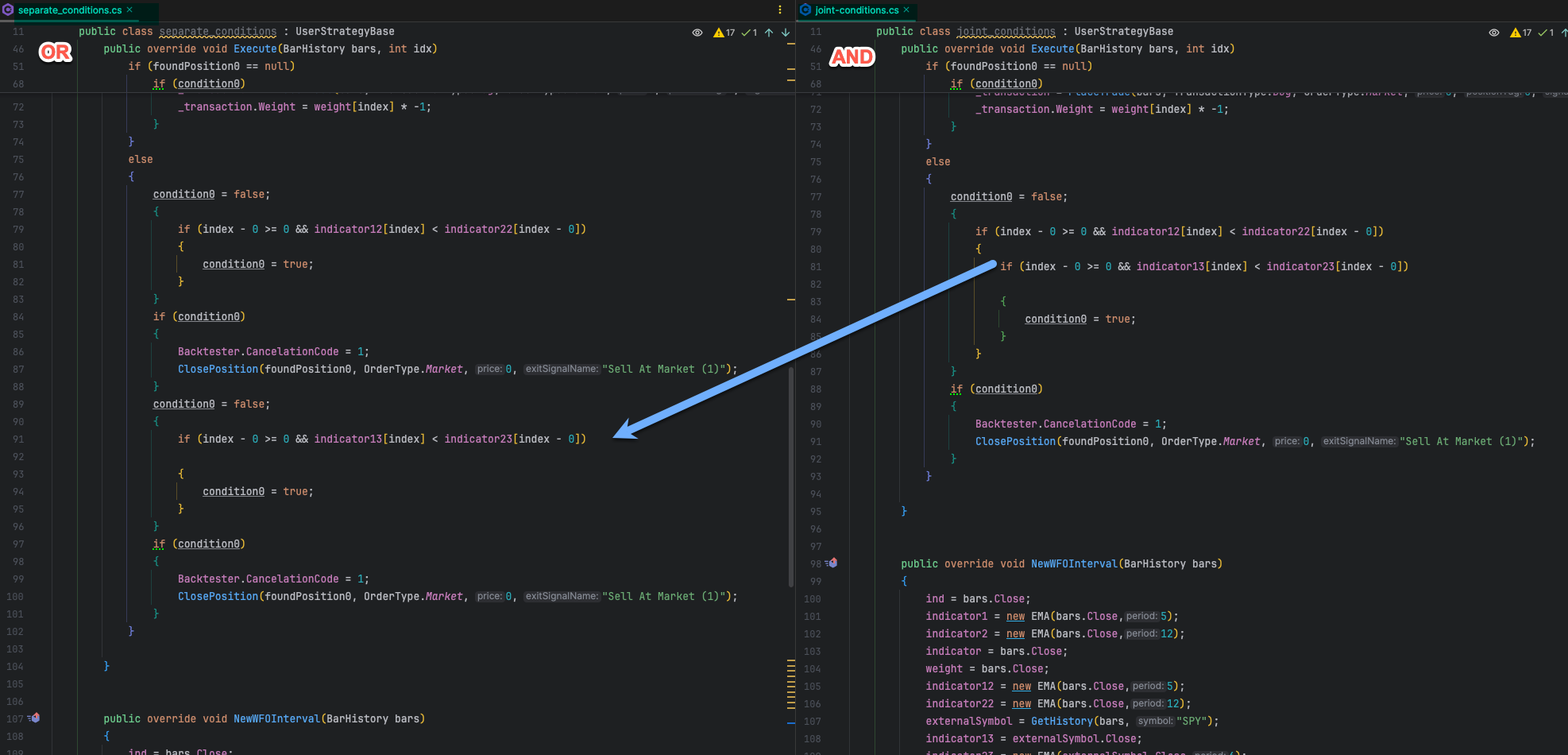Click 'price:' inlay hint on right line 91
Screen dimensions: 1568x755
pos(1287,441)
